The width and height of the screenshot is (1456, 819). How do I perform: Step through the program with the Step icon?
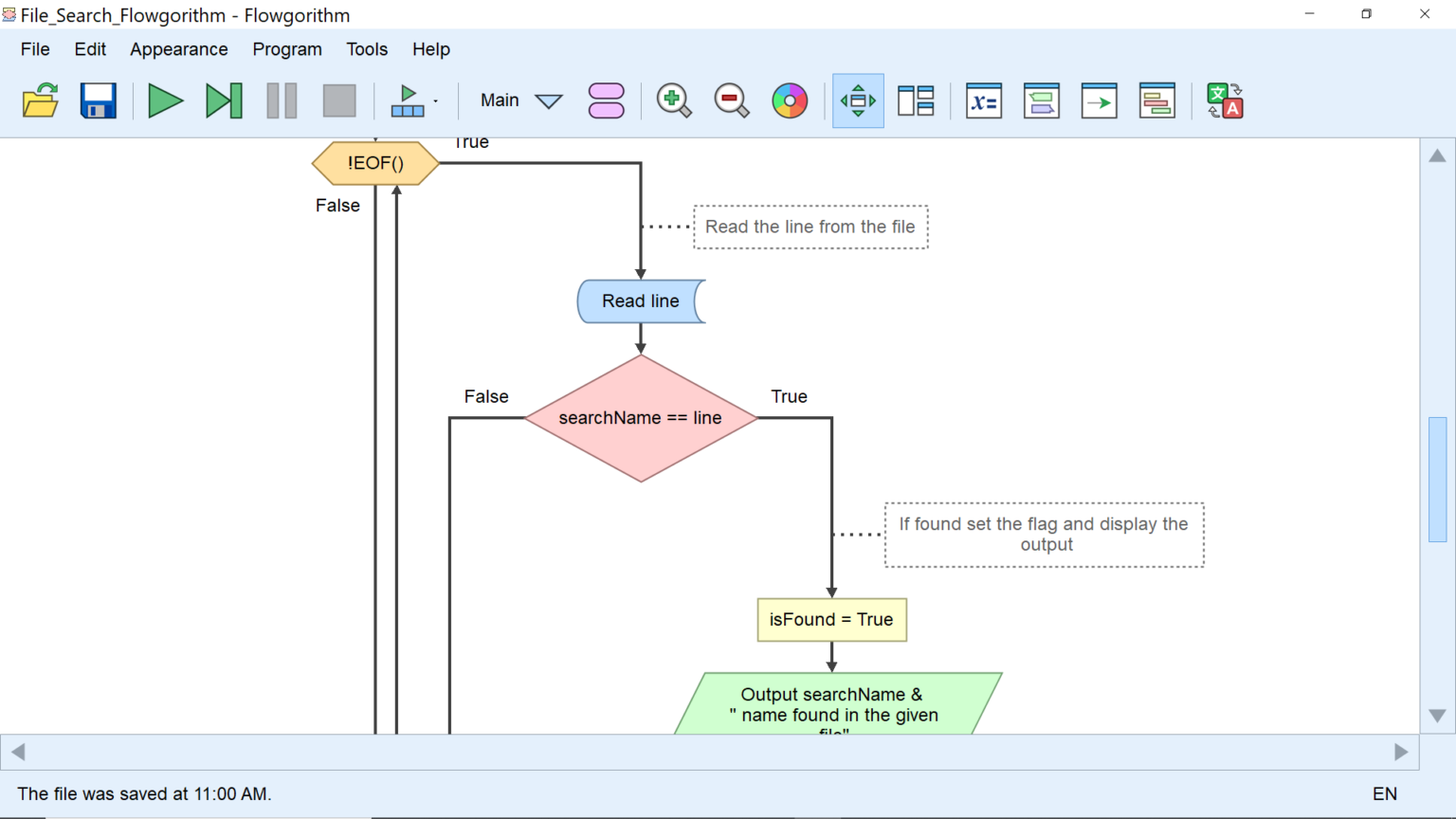[224, 100]
